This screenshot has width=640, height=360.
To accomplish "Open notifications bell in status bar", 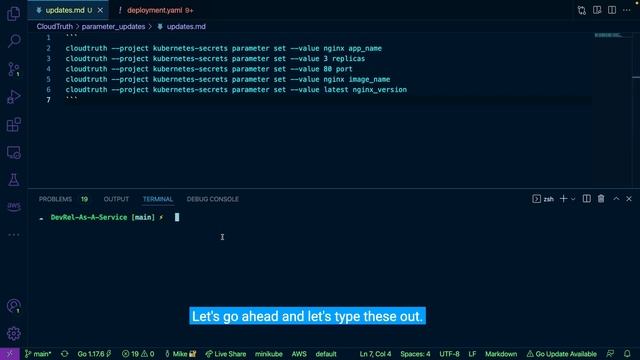I will [x=627, y=354].
